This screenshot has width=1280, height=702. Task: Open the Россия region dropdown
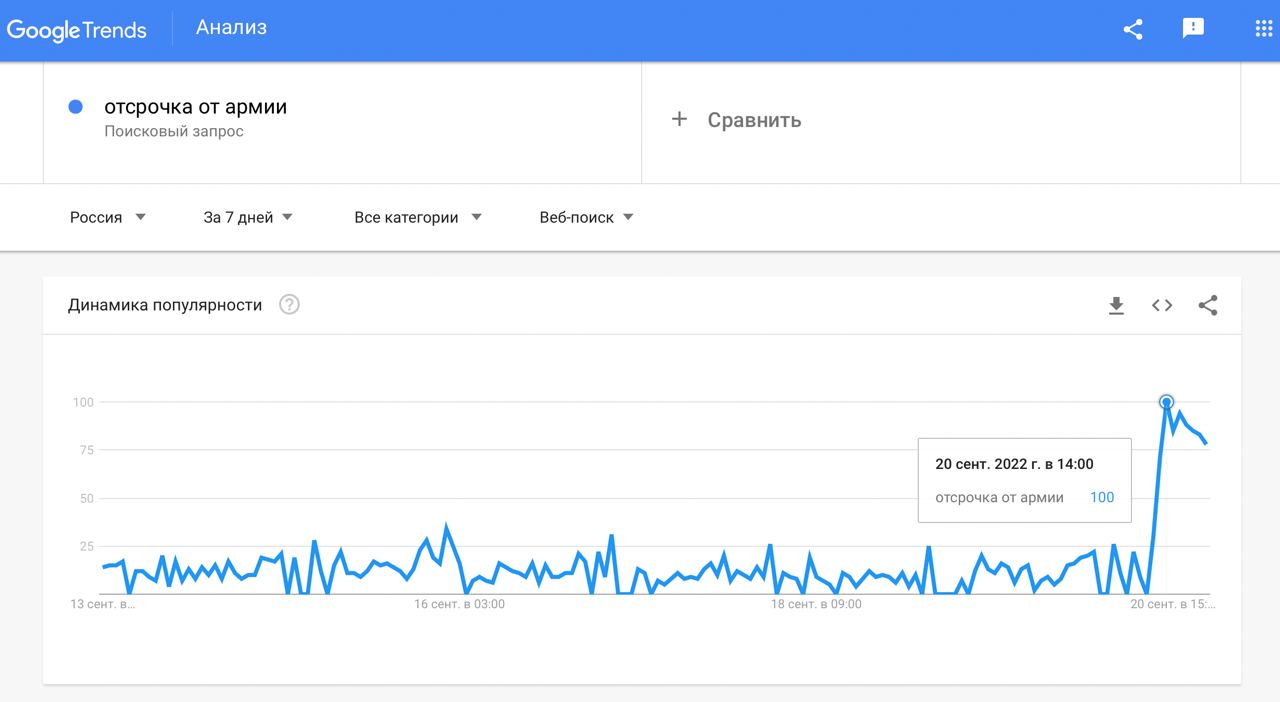point(108,217)
